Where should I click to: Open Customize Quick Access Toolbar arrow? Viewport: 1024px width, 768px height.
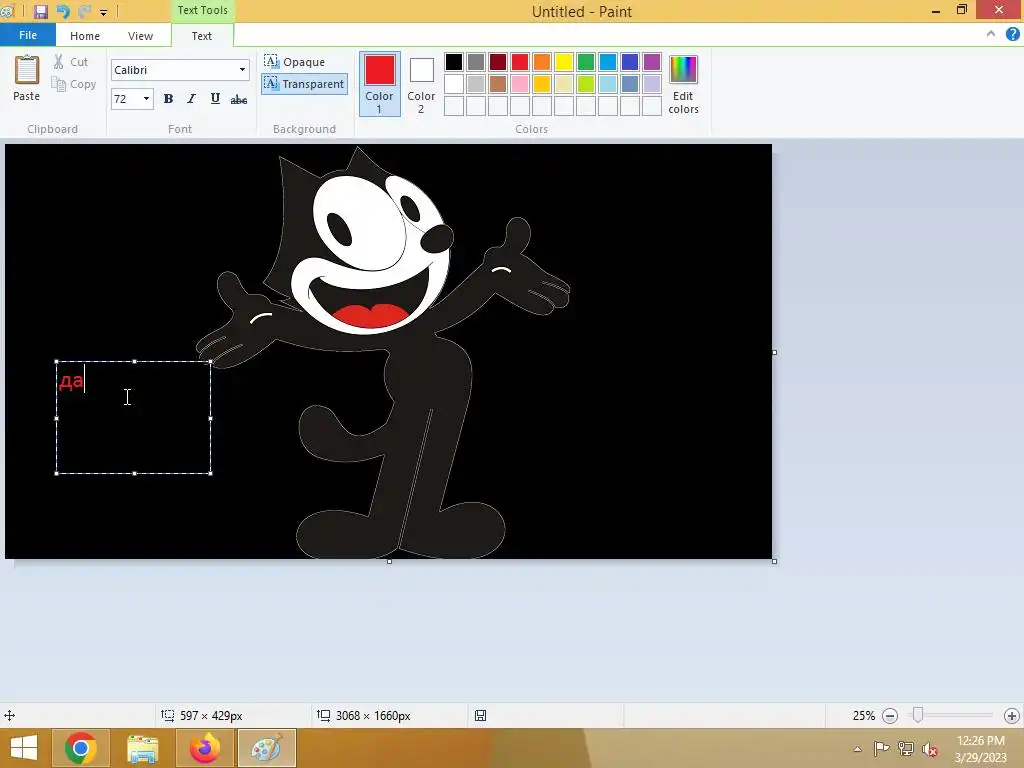[103, 12]
